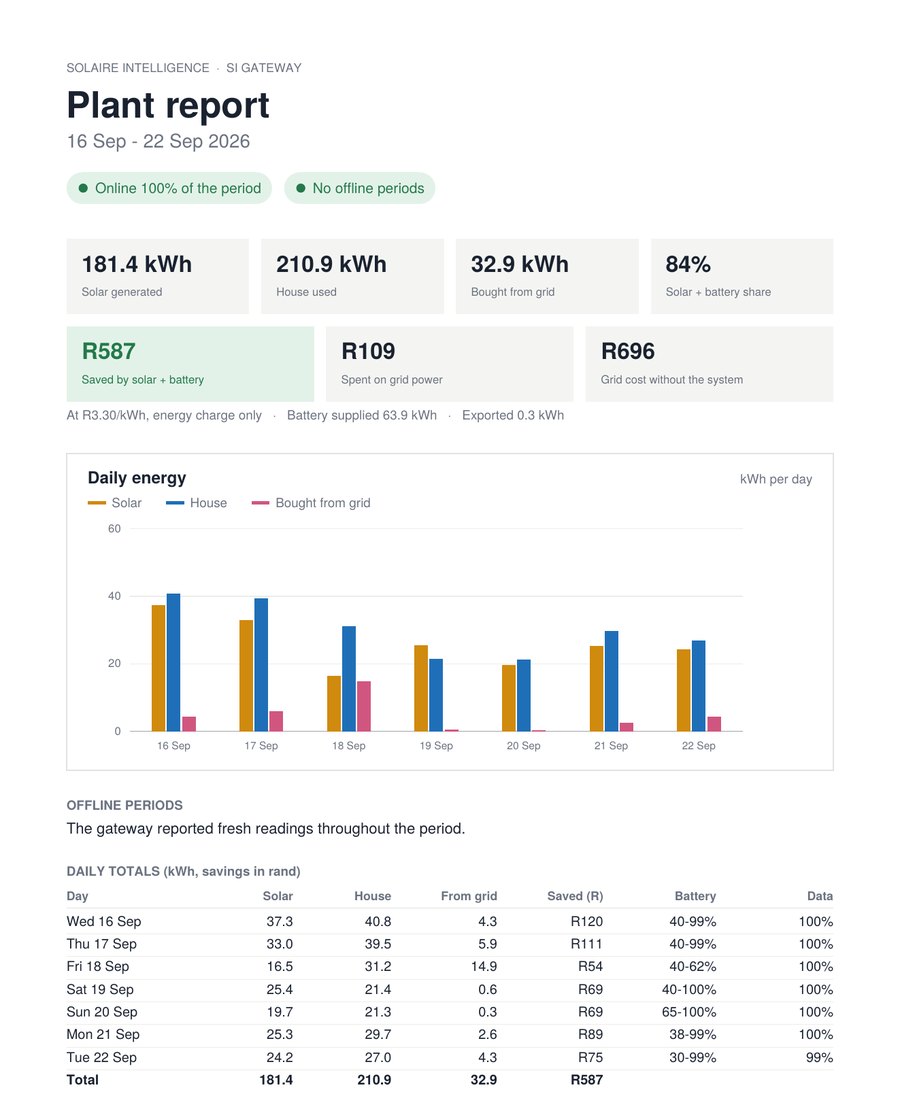Screen dimensions: 900x1094
Task: Select the Mon 21 Sep row label
Action: pyautogui.click(x=103, y=1035)
